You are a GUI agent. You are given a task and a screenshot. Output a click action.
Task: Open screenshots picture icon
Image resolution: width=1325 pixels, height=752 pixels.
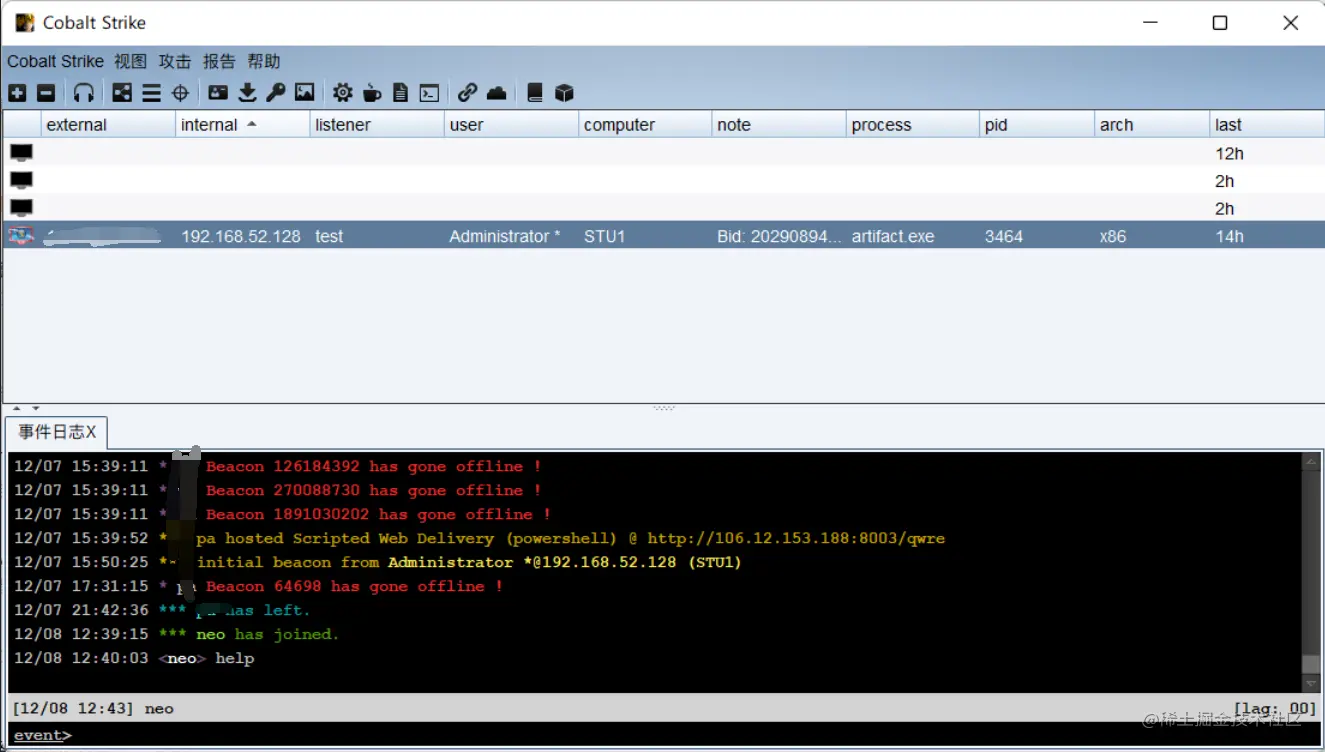305,93
